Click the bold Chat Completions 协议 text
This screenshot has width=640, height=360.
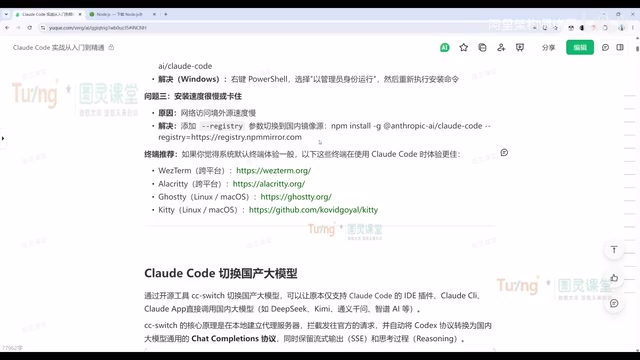tap(233, 338)
